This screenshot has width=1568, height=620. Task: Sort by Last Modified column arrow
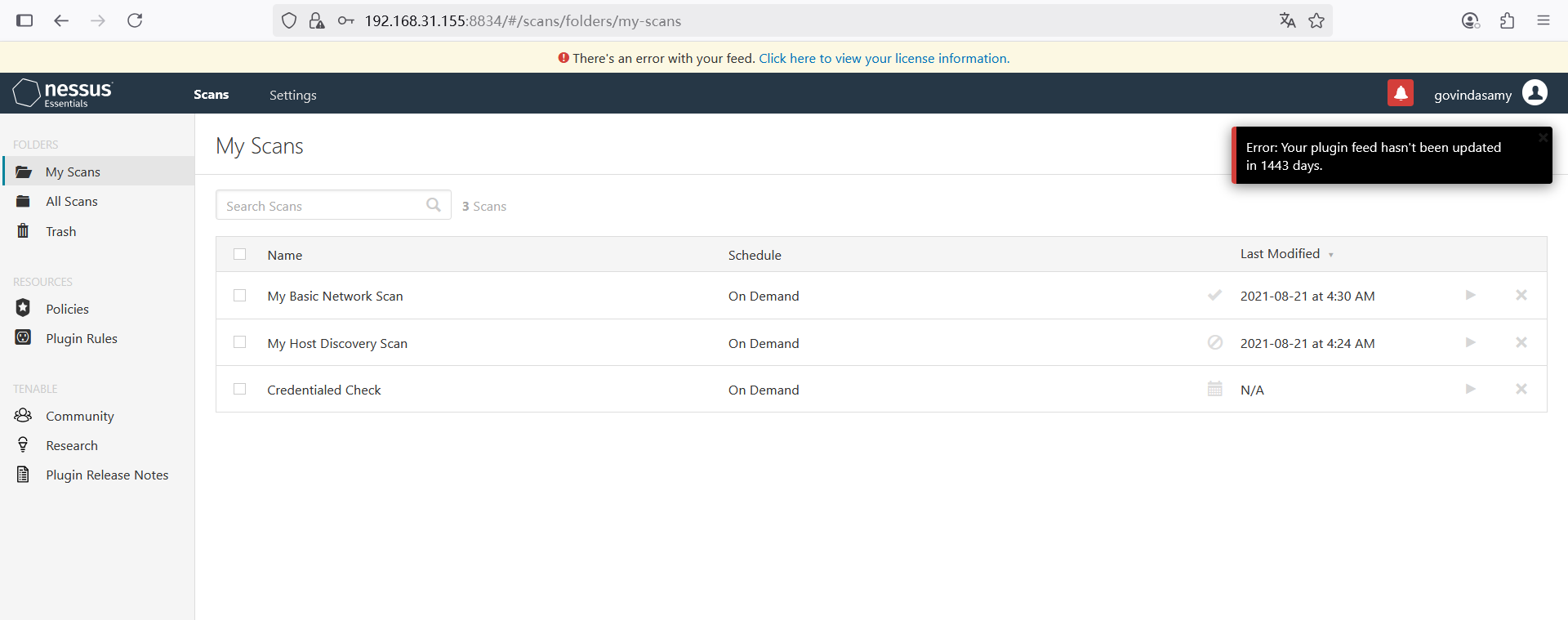(x=1330, y=255)
